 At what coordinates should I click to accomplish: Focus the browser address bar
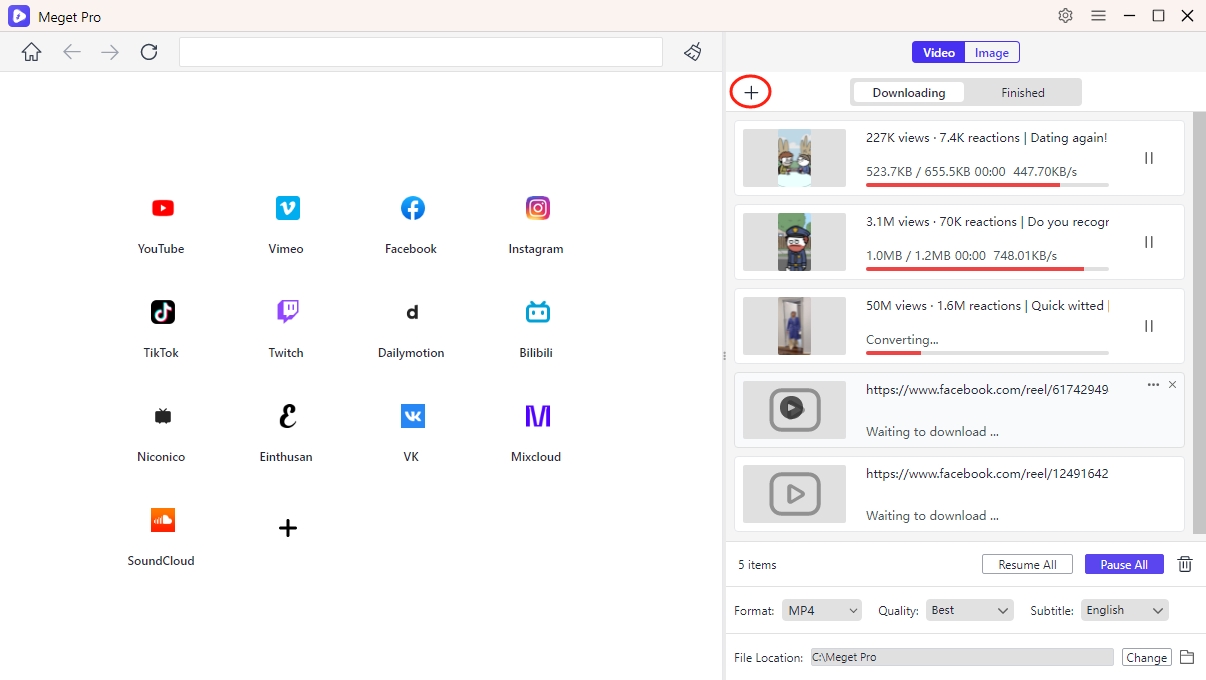pyautogui.click(x=421, y=52)
